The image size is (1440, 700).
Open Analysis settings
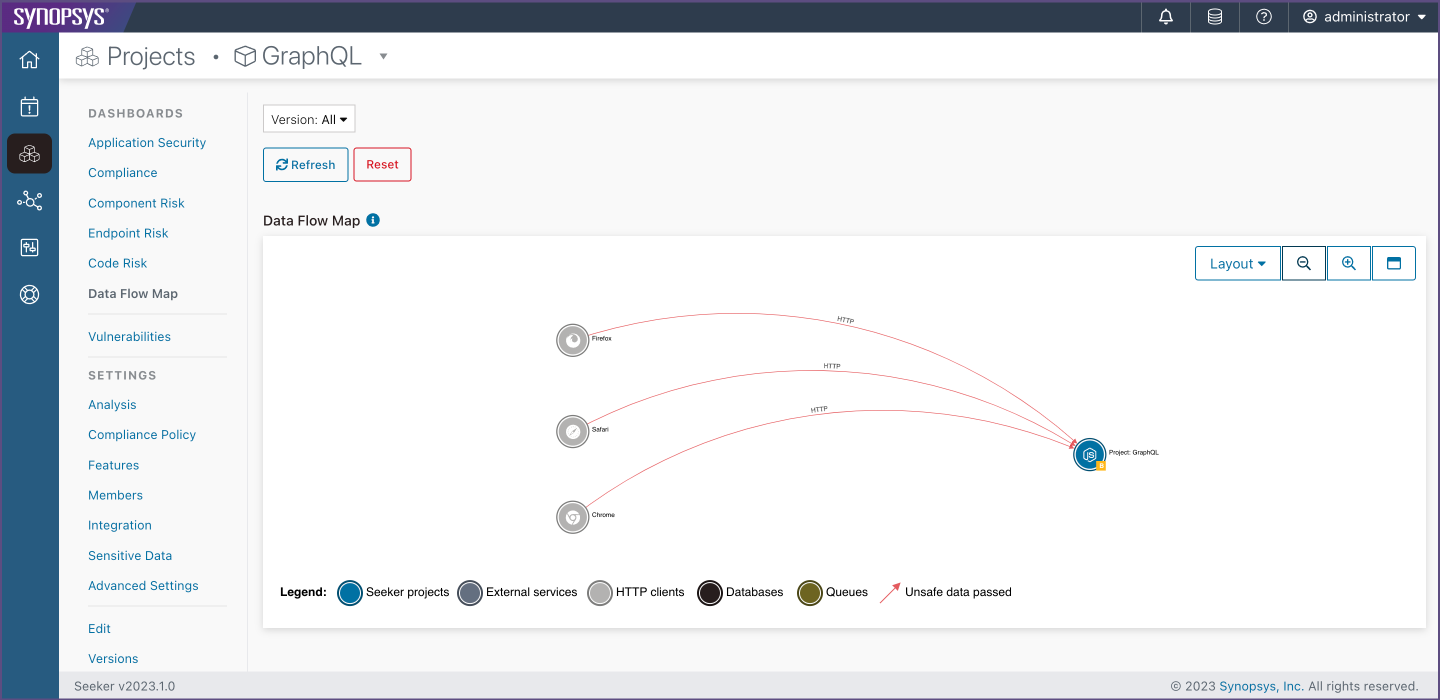click(112, 405)
